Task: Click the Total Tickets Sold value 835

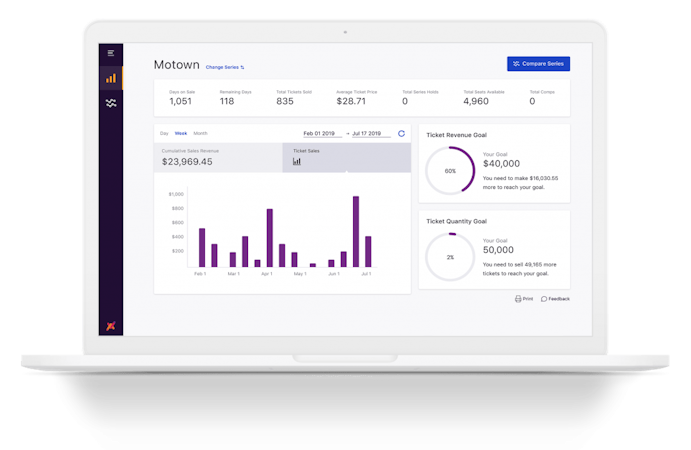Action: (285, 101)
